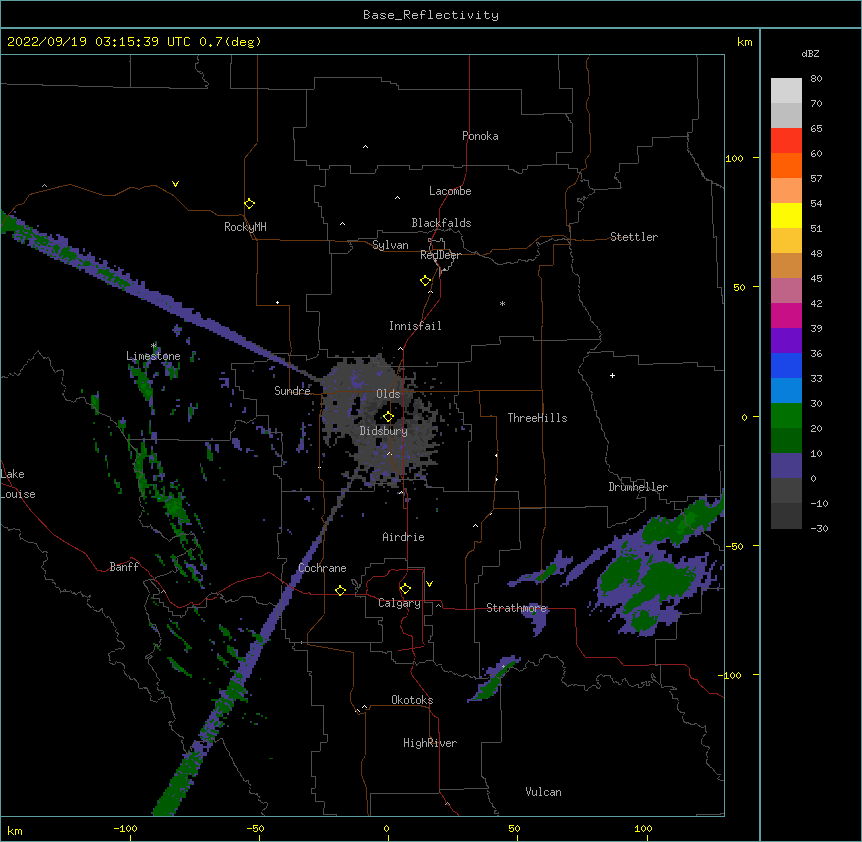Click the RedDeer city label
The height and width of the screenshot is (842, 862).
[x=440, y=255]
